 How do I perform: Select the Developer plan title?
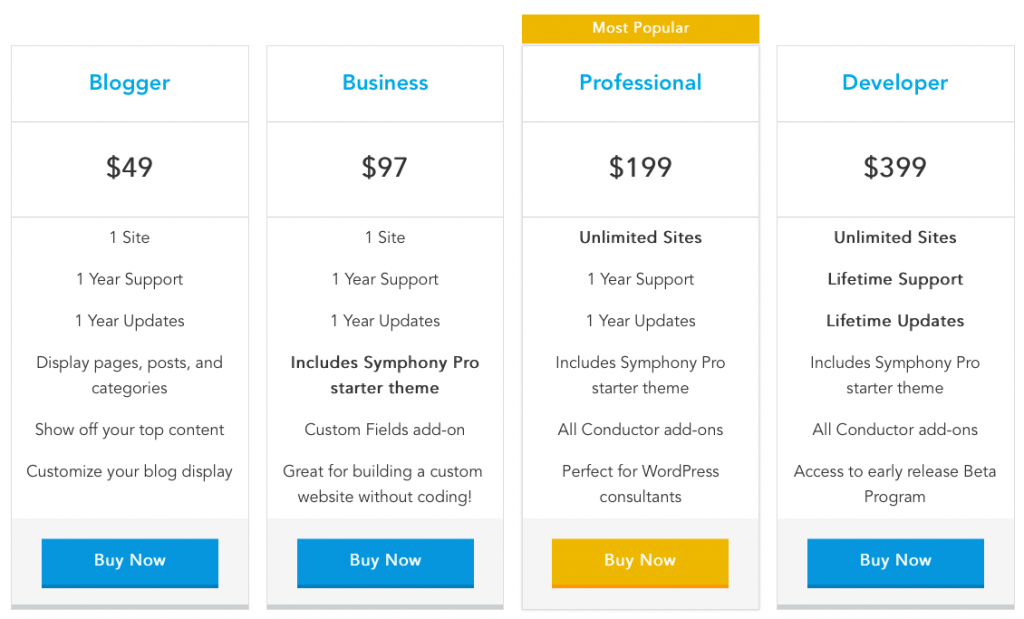click(x=895, y=83)
